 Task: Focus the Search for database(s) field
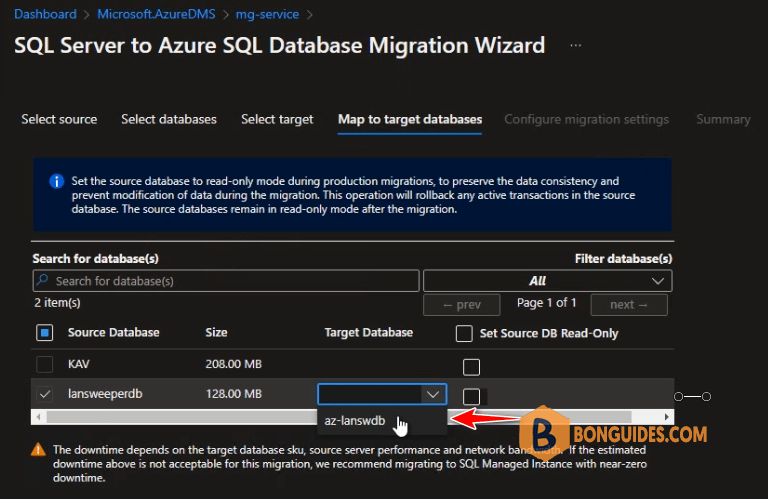(226, 281)
